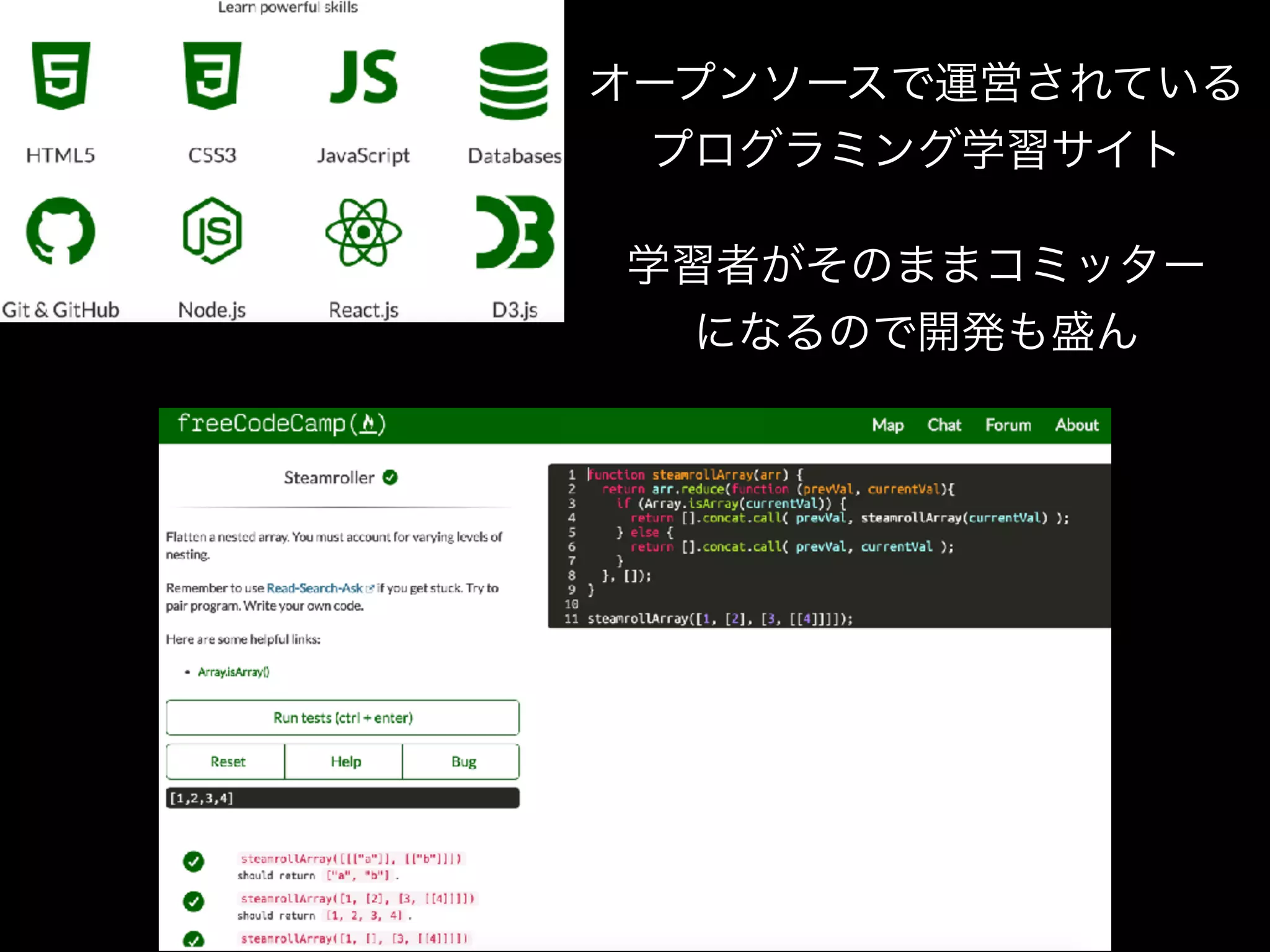Click the external link icon after Read-Search-Ask

pyautogui.click(x=370, y=588)
